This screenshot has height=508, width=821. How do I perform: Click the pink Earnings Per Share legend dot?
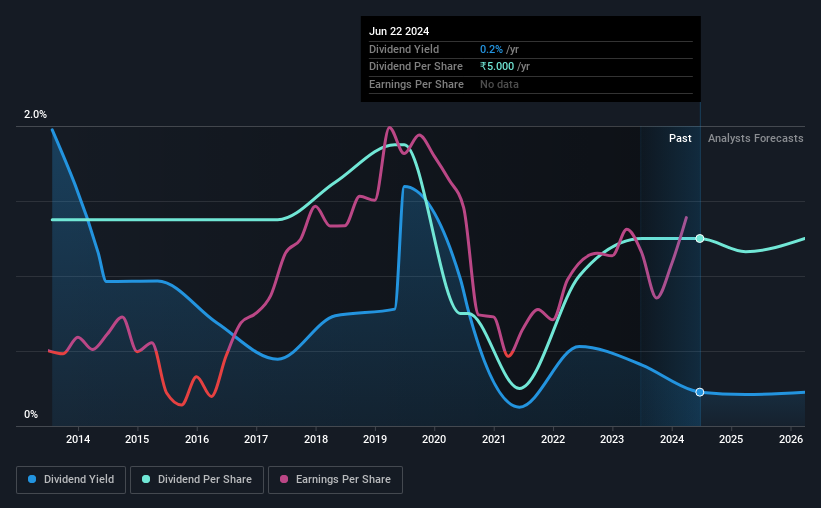[x=284, y=479]
